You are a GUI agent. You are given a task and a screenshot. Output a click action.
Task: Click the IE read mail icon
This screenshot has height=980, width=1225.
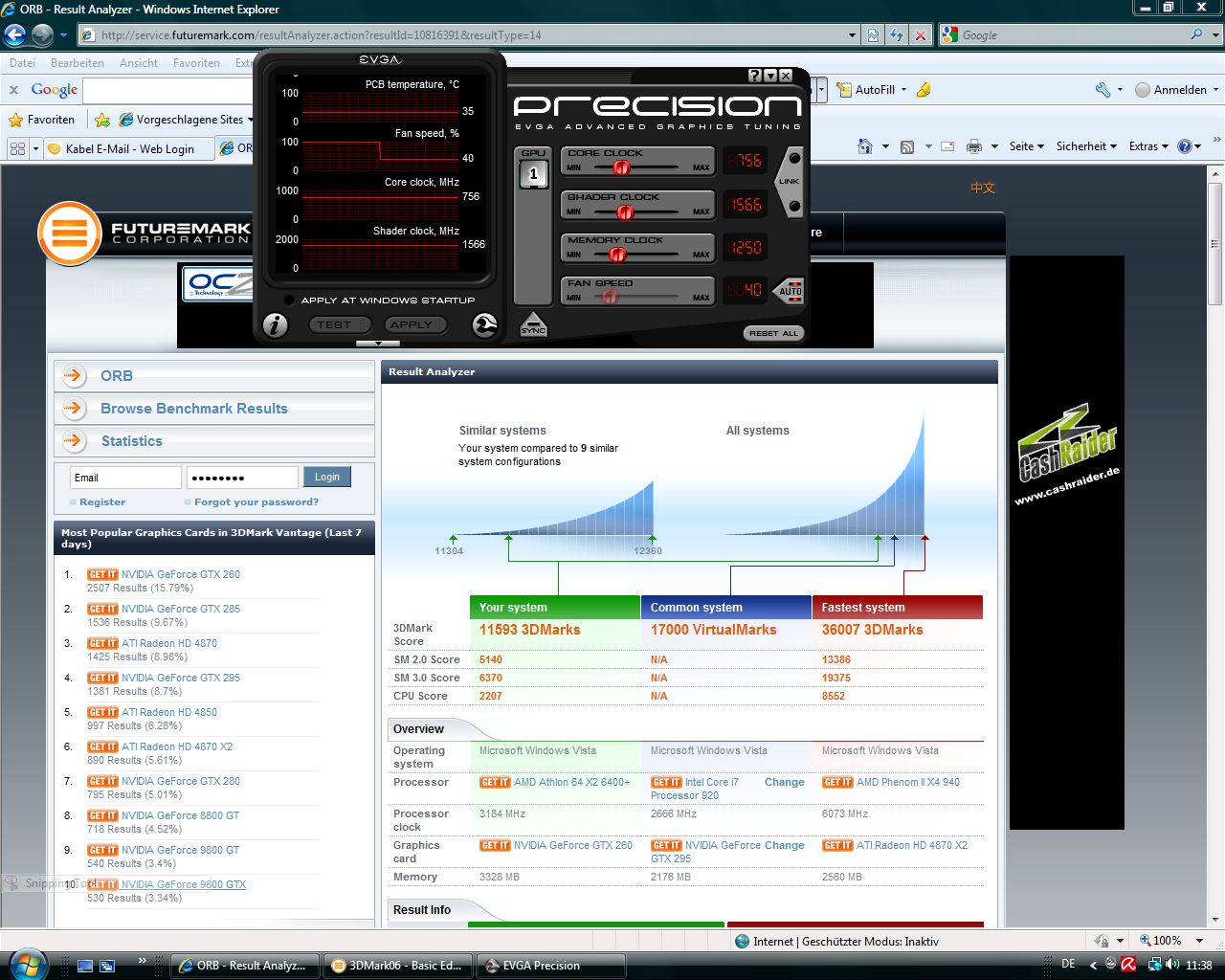(x=947, y=146)
